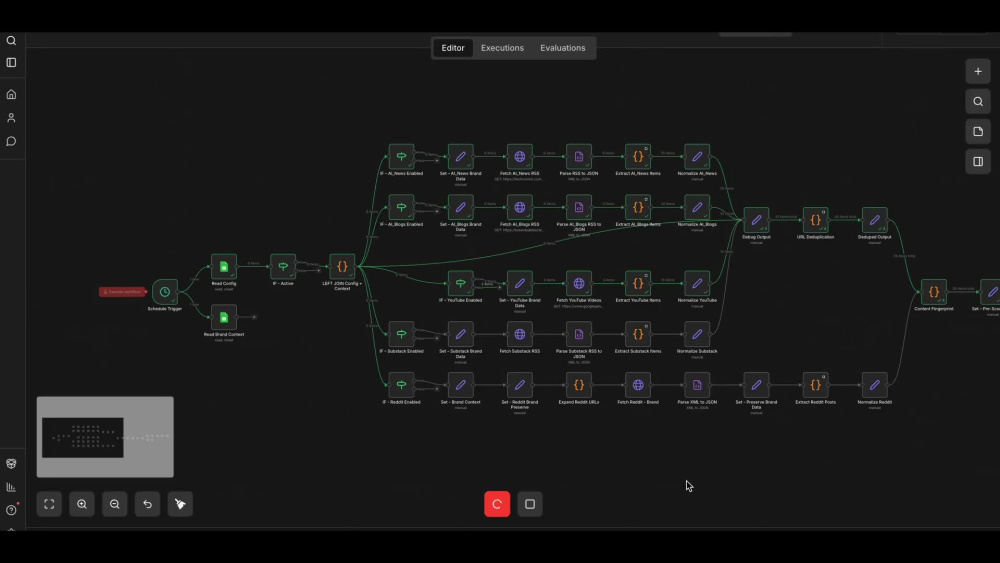Select the Read Brand Context node
1000x563 pixels.
coord(224,317)
